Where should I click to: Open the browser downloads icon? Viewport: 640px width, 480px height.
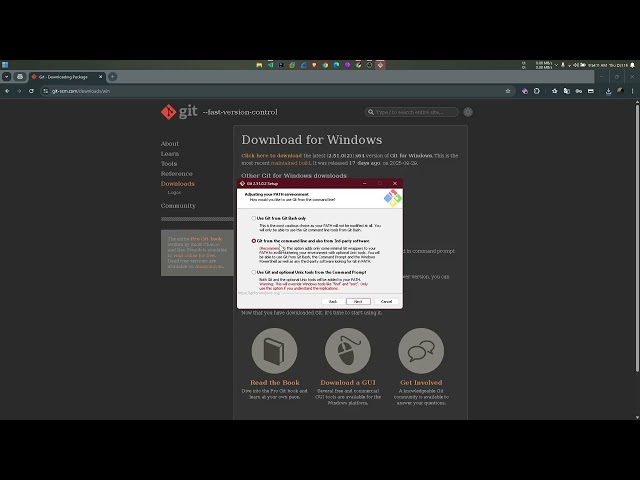click(x=608, y=91)
